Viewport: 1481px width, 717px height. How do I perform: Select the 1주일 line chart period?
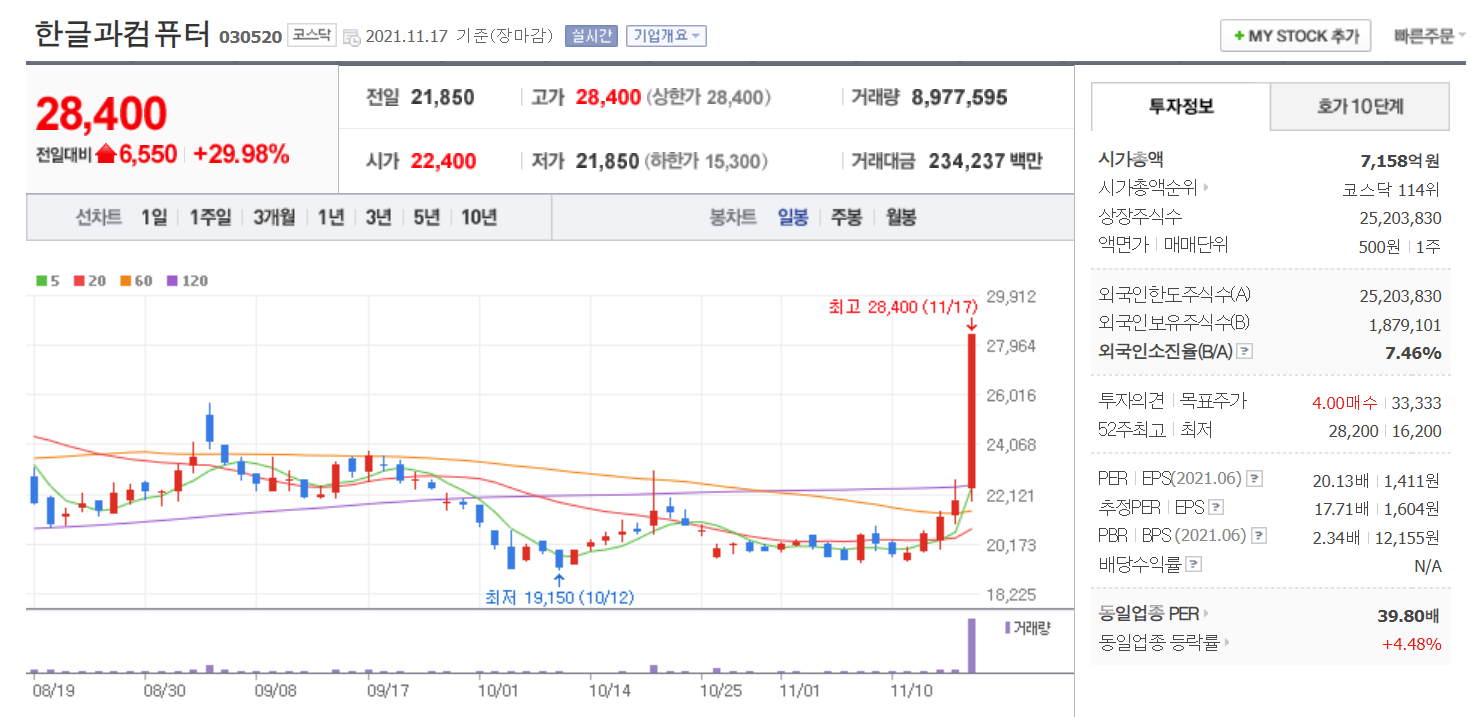210,217
